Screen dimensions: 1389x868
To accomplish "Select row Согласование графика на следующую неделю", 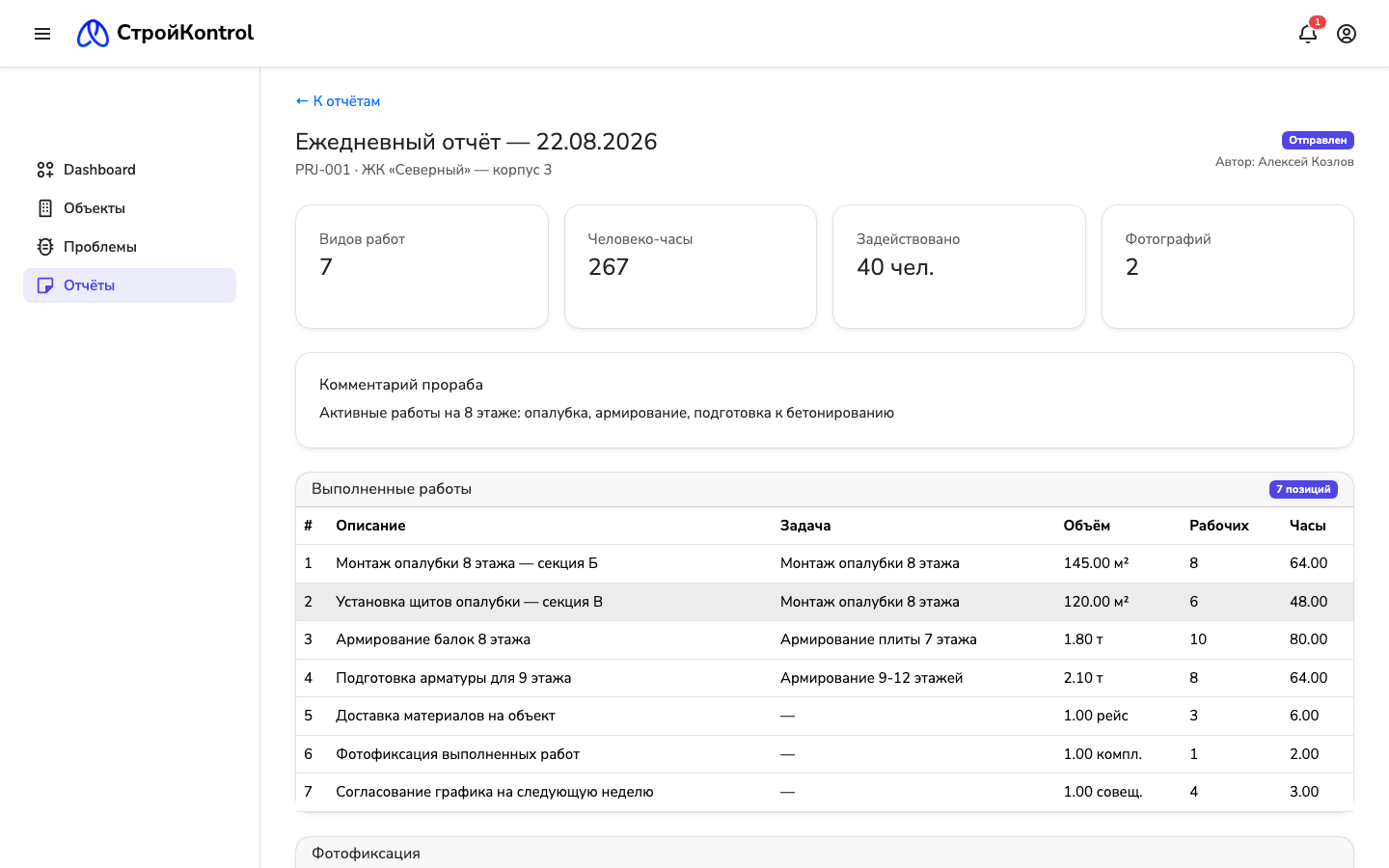I will pyautogui.click(x=825, y=792).
